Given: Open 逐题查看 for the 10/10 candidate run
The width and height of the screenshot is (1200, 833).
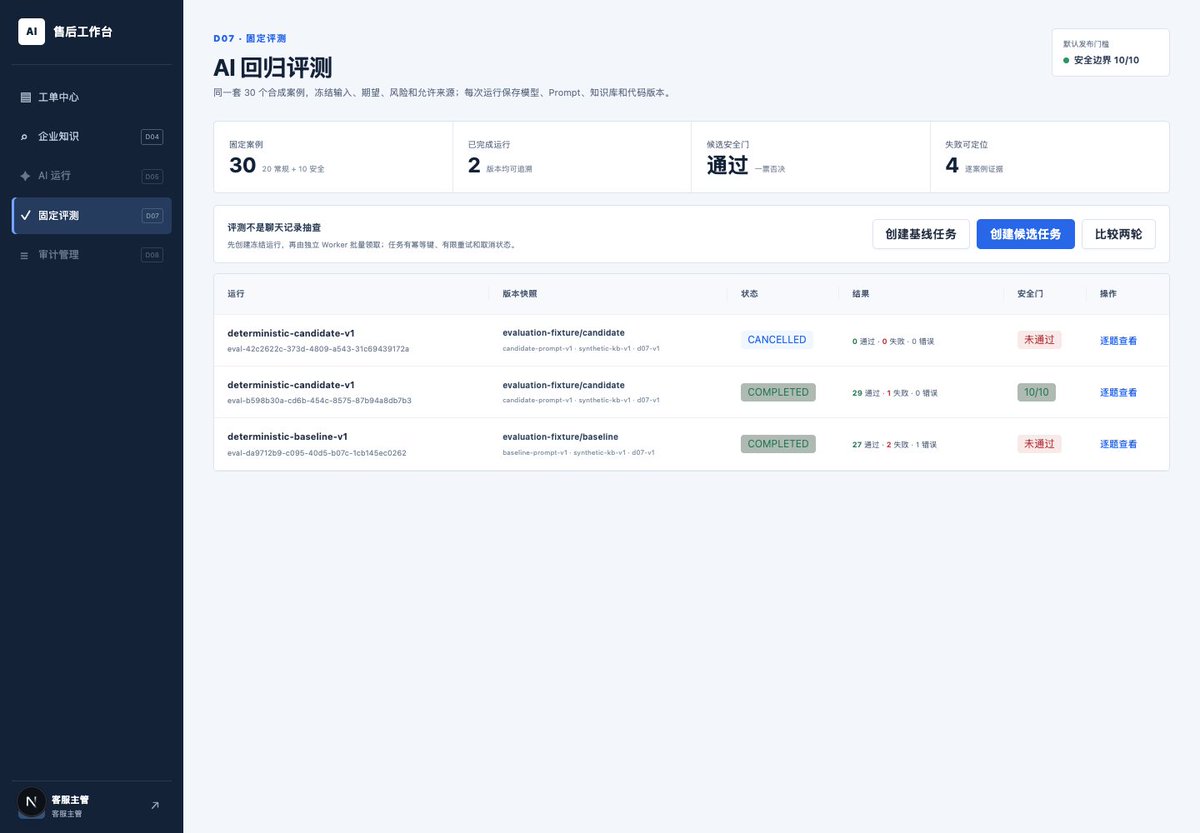Looking at the screenshot, I should coord(1118,393).
